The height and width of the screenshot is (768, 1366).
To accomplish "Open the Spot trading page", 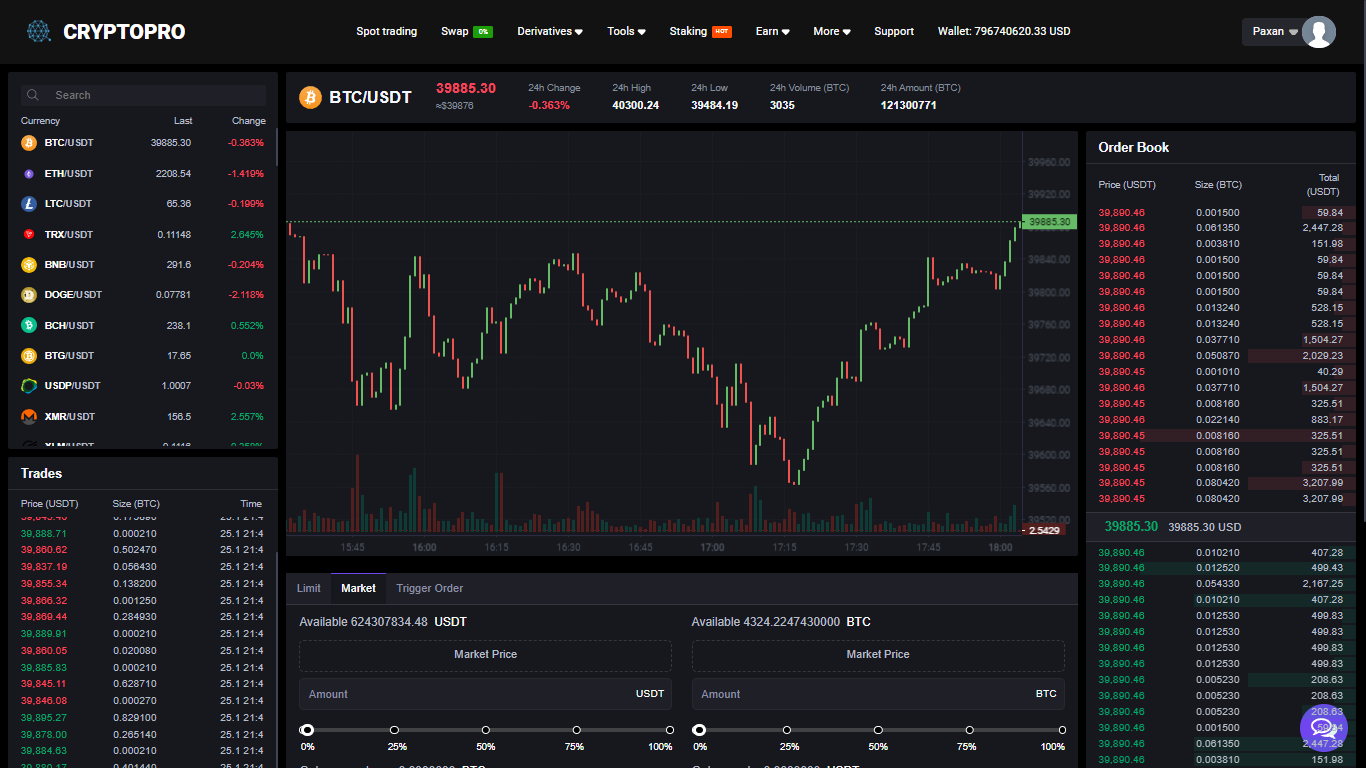I will (386, 31).
